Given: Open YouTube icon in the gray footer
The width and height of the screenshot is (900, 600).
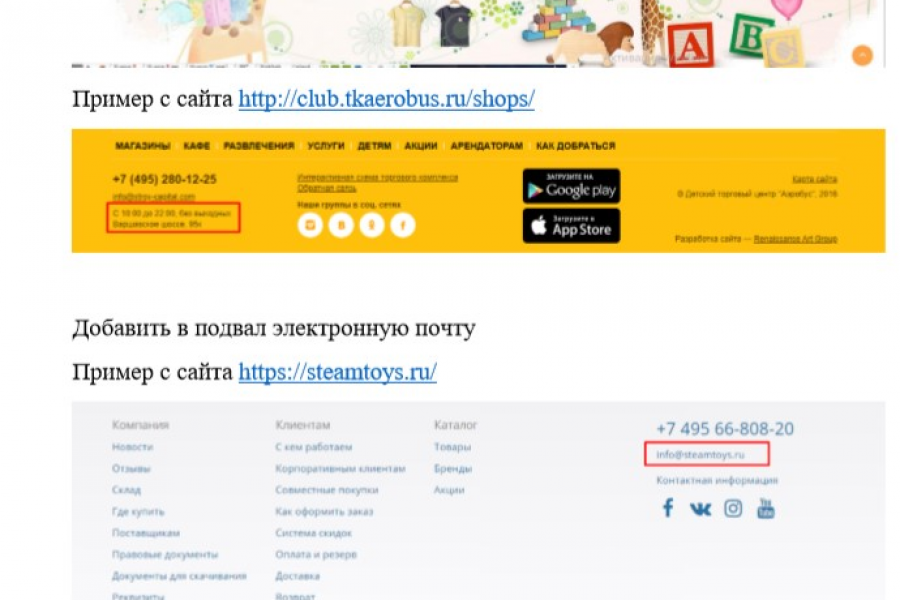Looking at the screenshot, I should (x=766, y=508).
